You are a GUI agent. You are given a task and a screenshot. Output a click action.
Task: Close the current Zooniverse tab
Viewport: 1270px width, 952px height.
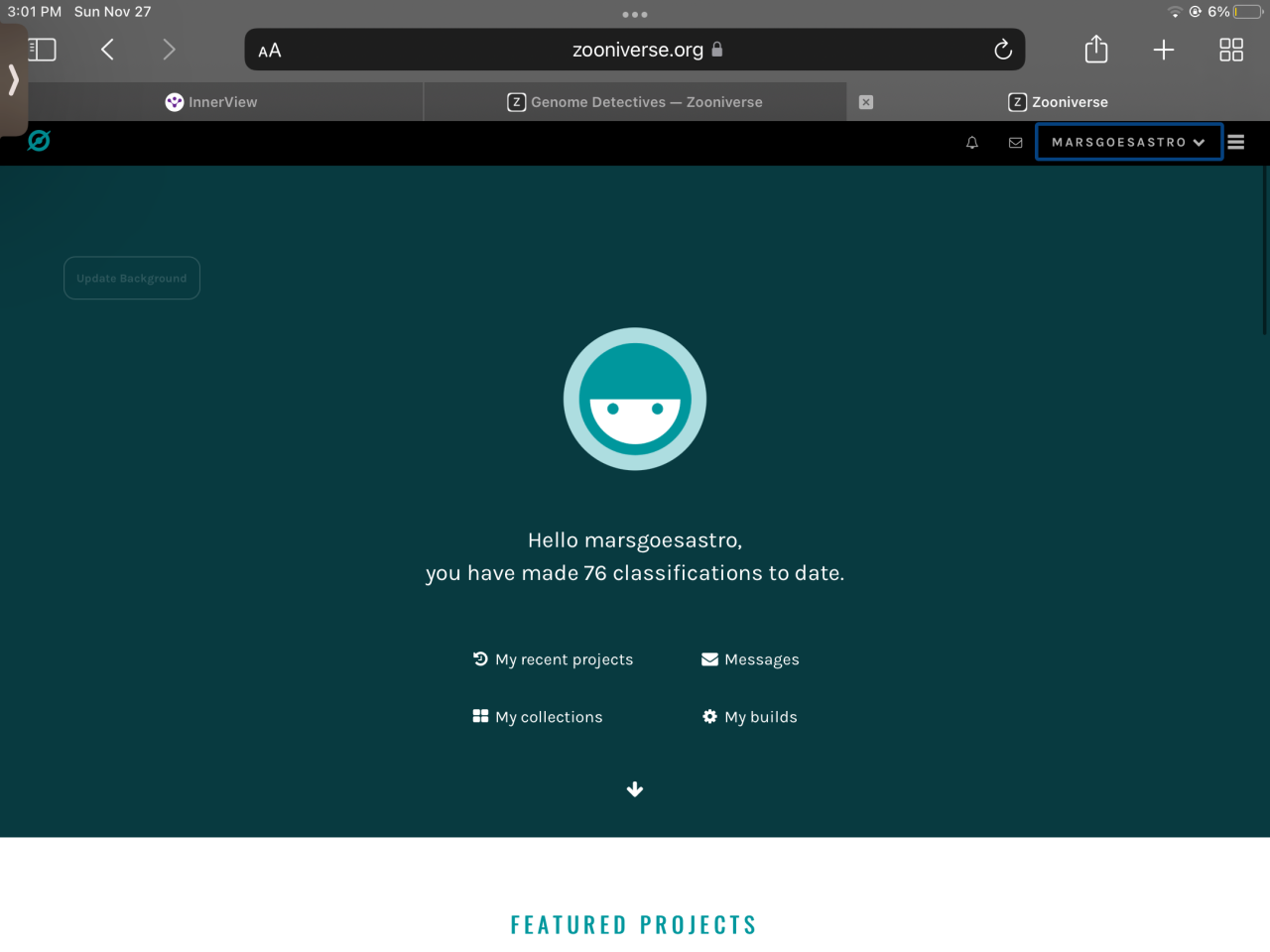(x=866, y=102)
